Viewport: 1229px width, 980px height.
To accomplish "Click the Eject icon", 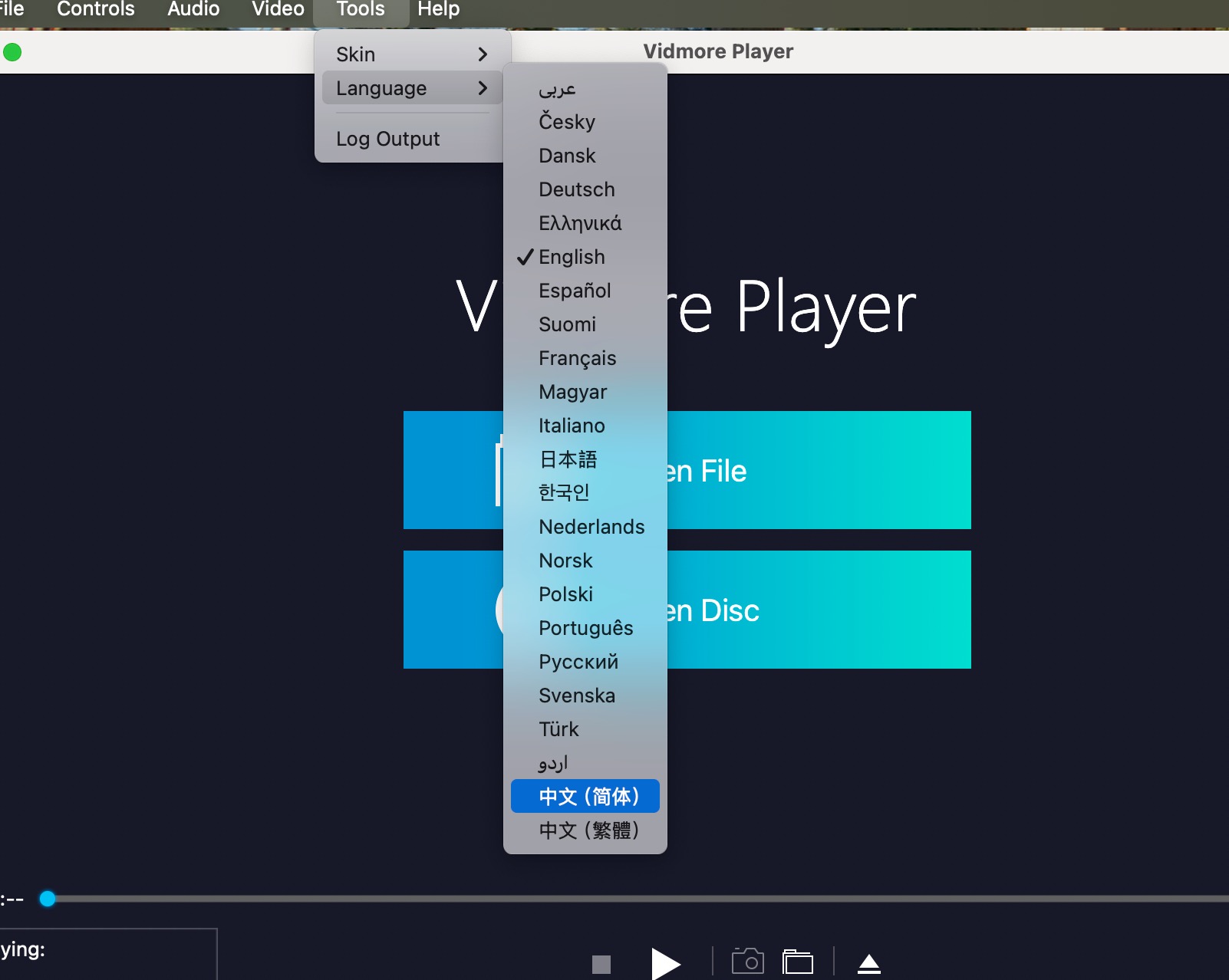I will click(x=868, y=963).
